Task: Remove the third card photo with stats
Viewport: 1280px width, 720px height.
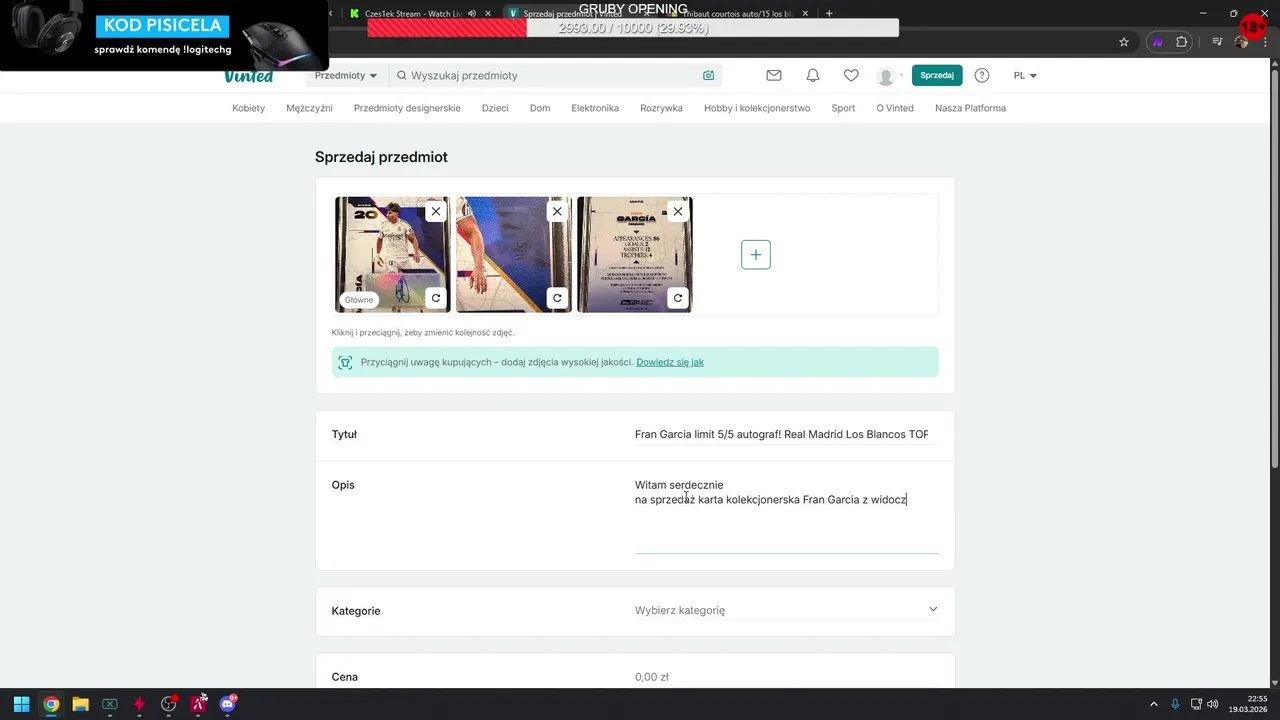Action: click(678, 211)
